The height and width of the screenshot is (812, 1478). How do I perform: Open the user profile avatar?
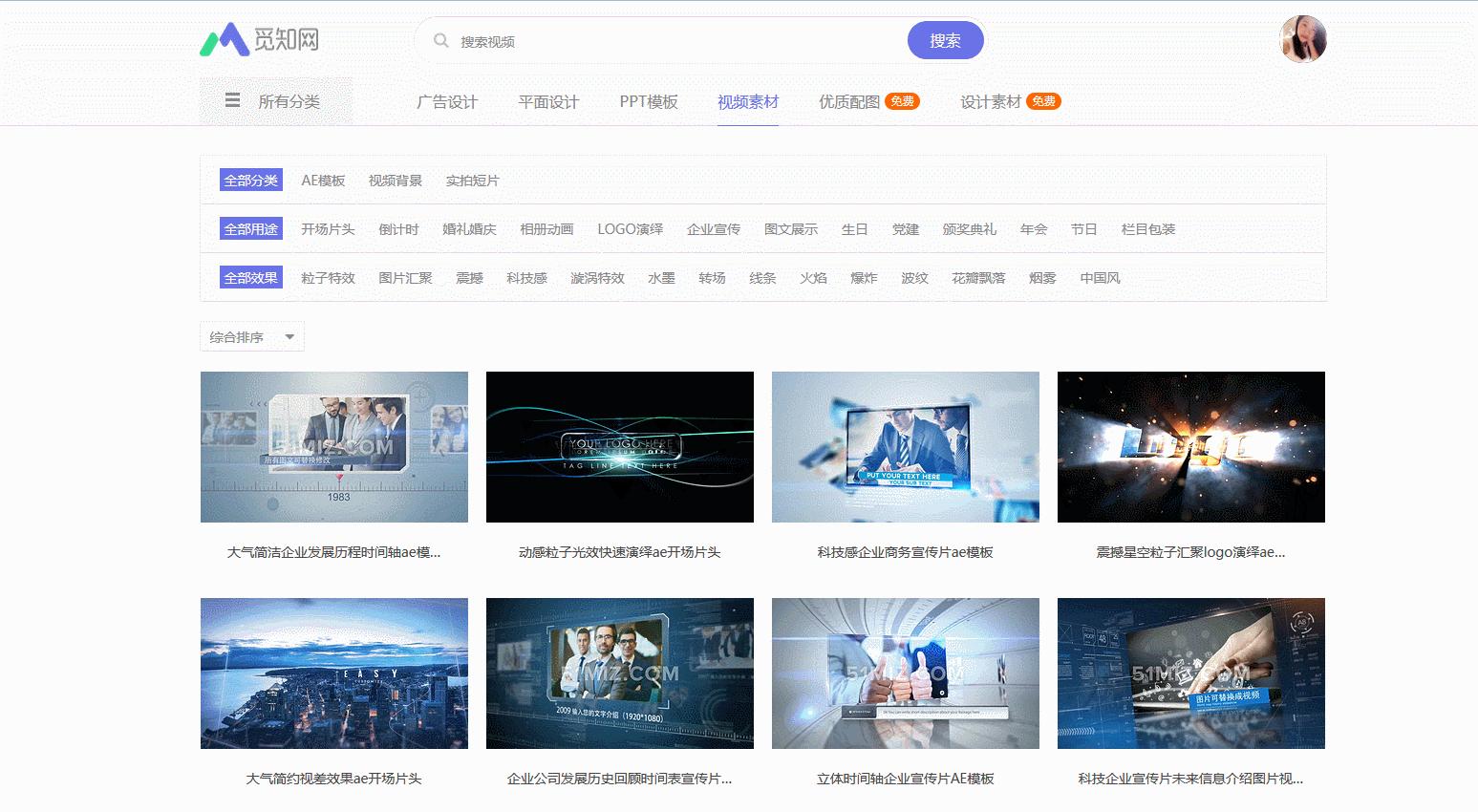(x=1303, y=38)
